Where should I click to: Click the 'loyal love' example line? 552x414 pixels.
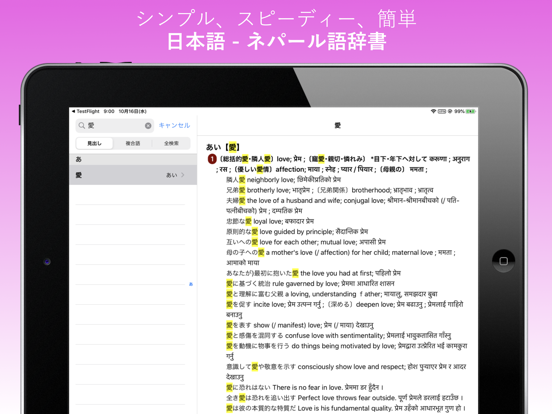pyautogui.click(x=270, y=221)
